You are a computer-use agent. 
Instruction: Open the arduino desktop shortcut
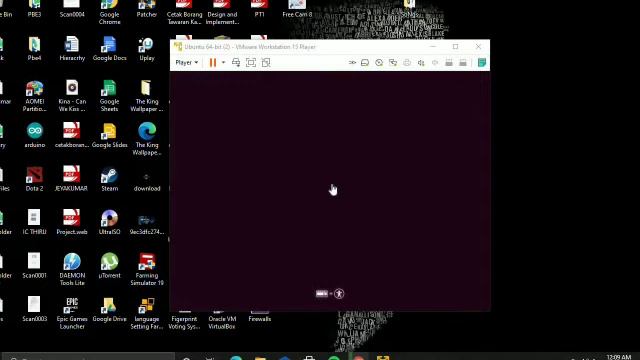pos(35,136)
